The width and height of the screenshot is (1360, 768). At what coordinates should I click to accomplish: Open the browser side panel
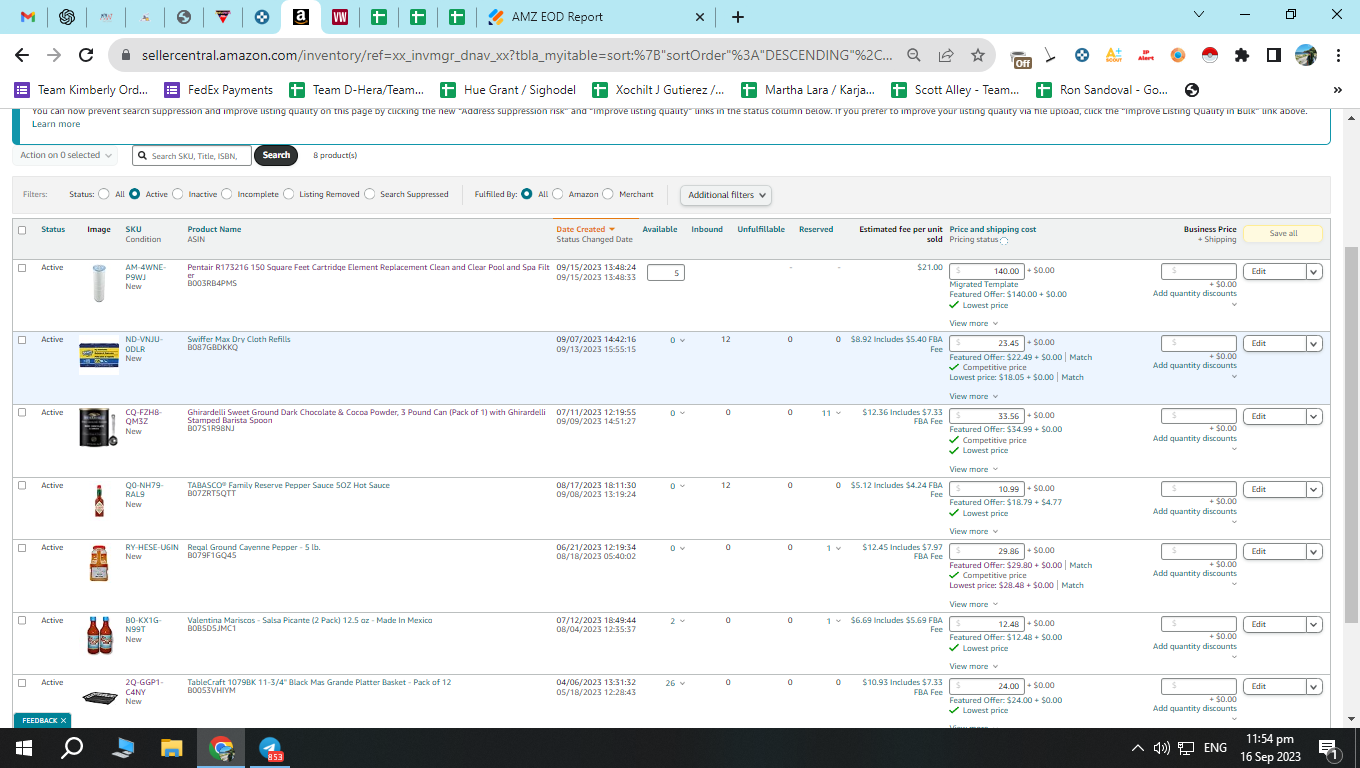[x=1274, y=55]
